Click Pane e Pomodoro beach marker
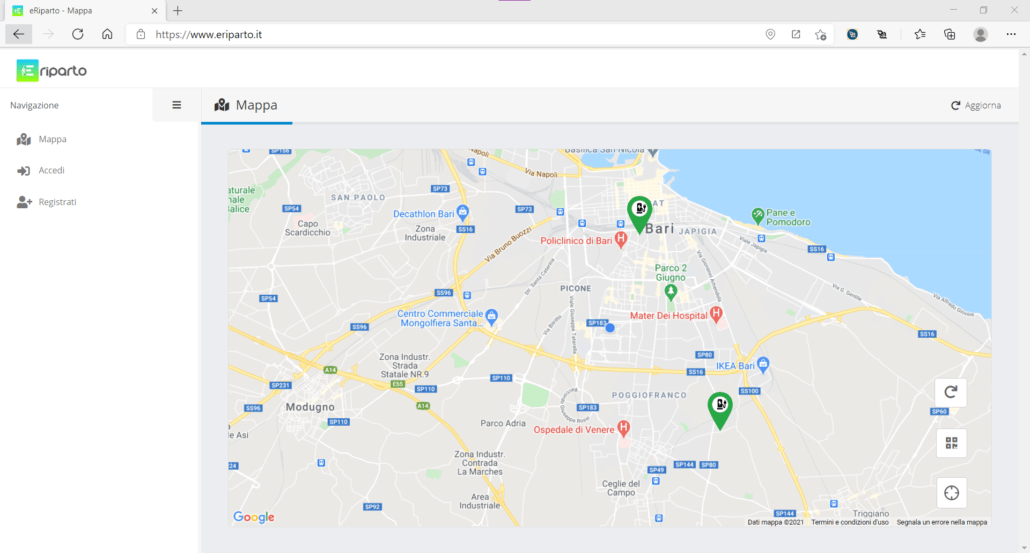This screenshot has height=553, width=1030. [757, 216]
